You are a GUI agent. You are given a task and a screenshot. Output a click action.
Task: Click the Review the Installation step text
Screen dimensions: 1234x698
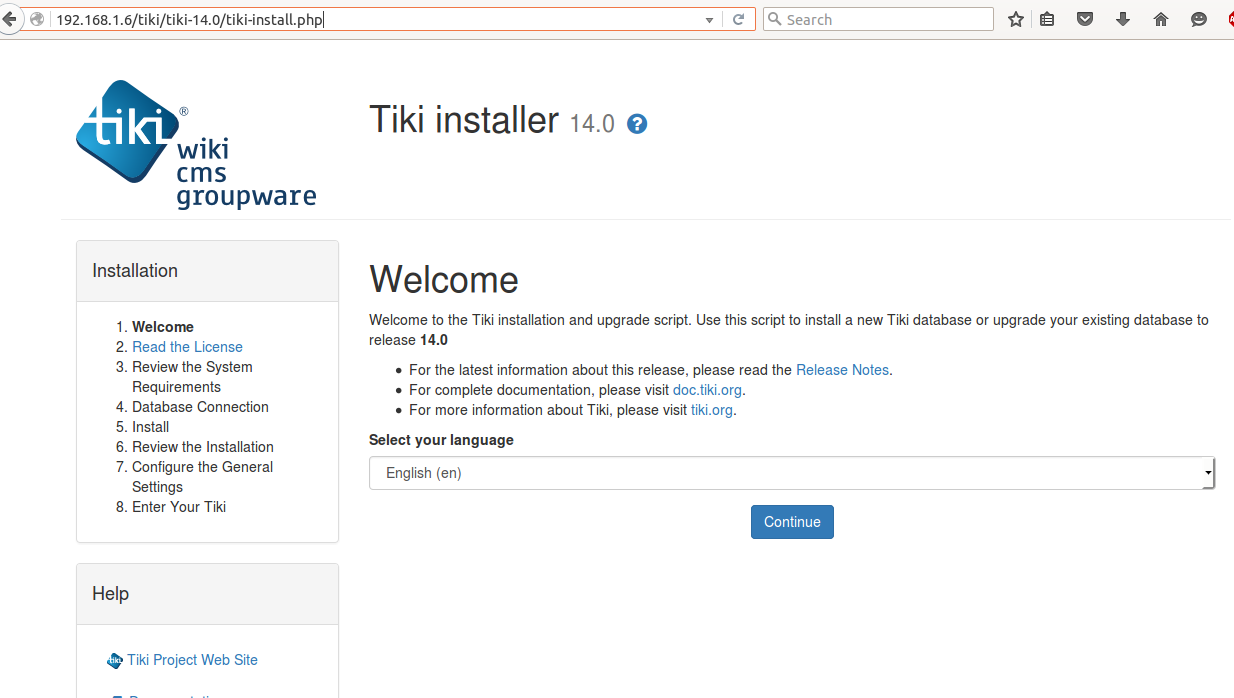203,447
